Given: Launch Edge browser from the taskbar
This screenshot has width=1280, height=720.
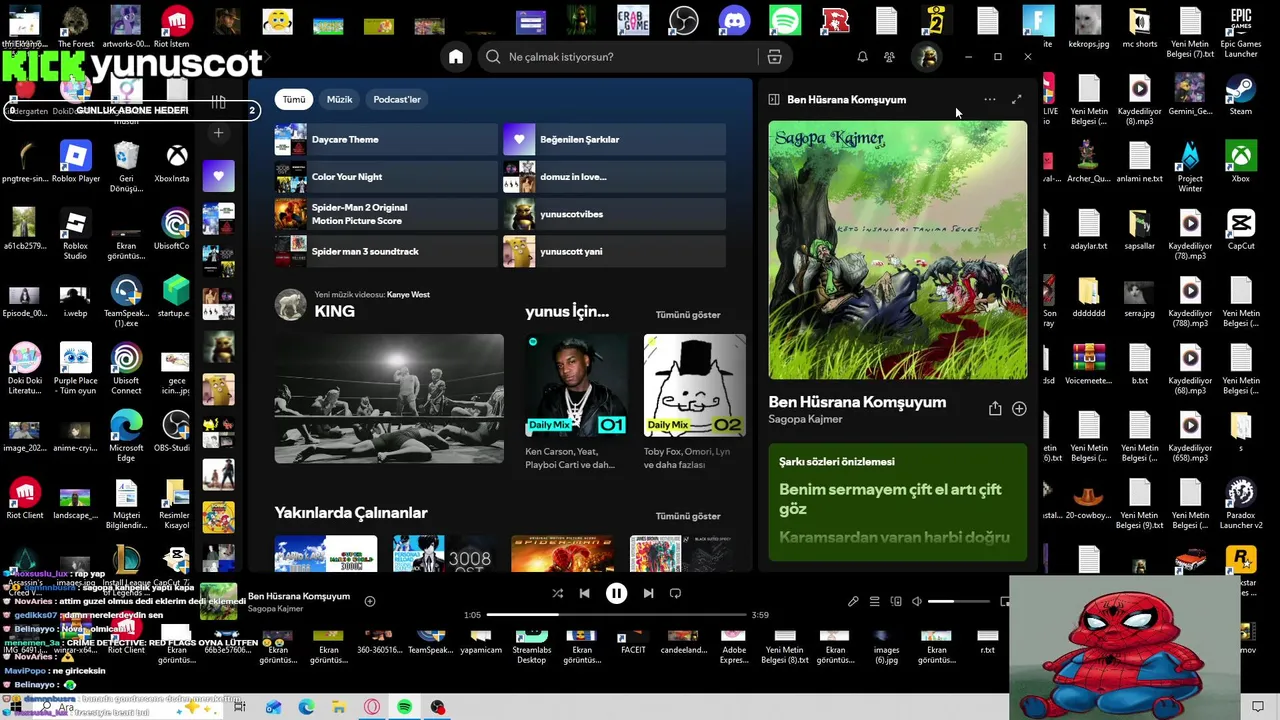Looking at the screenshot, I should 306,707.
